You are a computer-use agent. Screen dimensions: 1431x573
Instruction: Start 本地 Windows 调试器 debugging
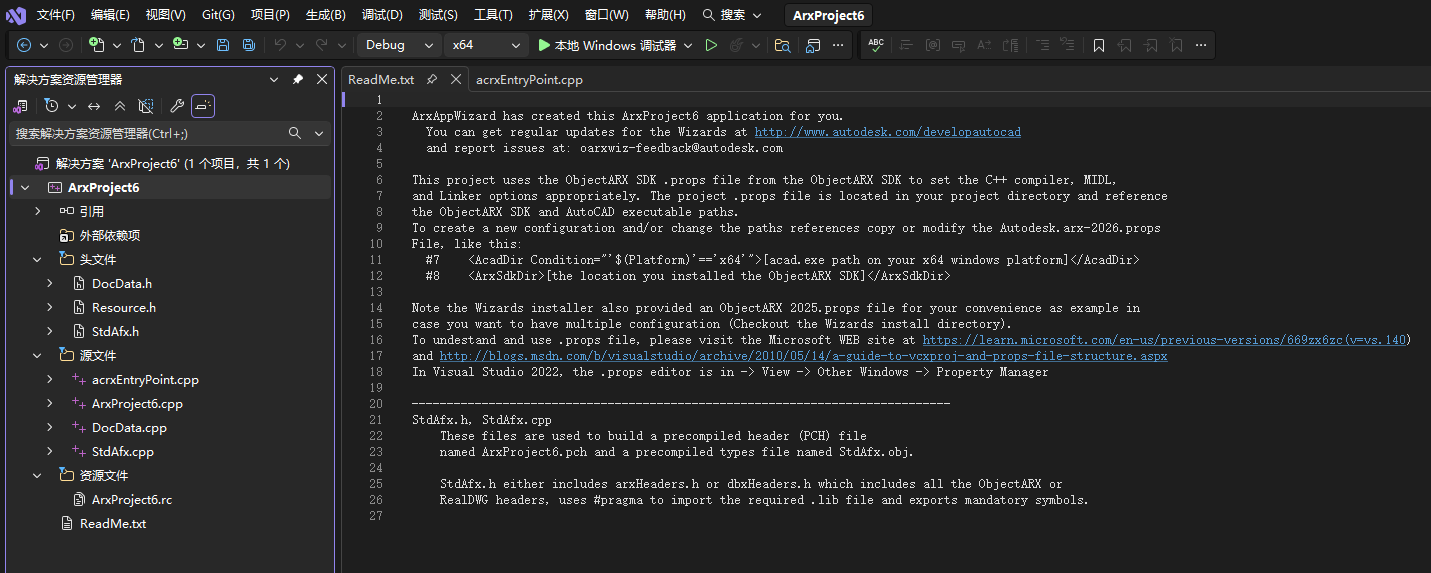coord(607,45)
